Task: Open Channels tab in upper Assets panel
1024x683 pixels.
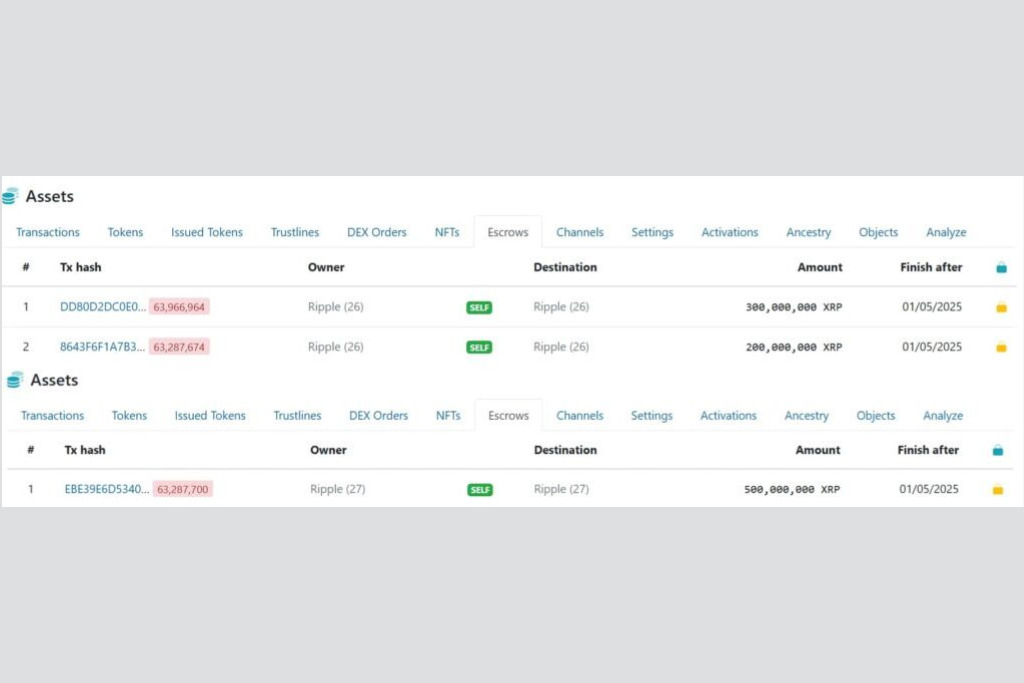Action: (x=579, y=232)
